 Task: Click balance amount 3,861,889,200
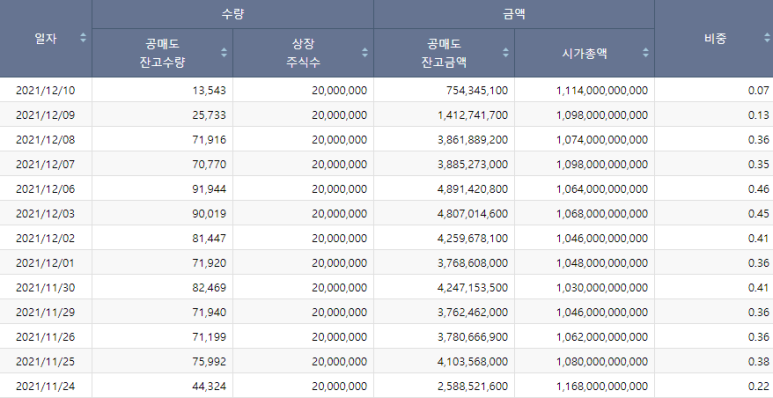[x=472, y=140]
